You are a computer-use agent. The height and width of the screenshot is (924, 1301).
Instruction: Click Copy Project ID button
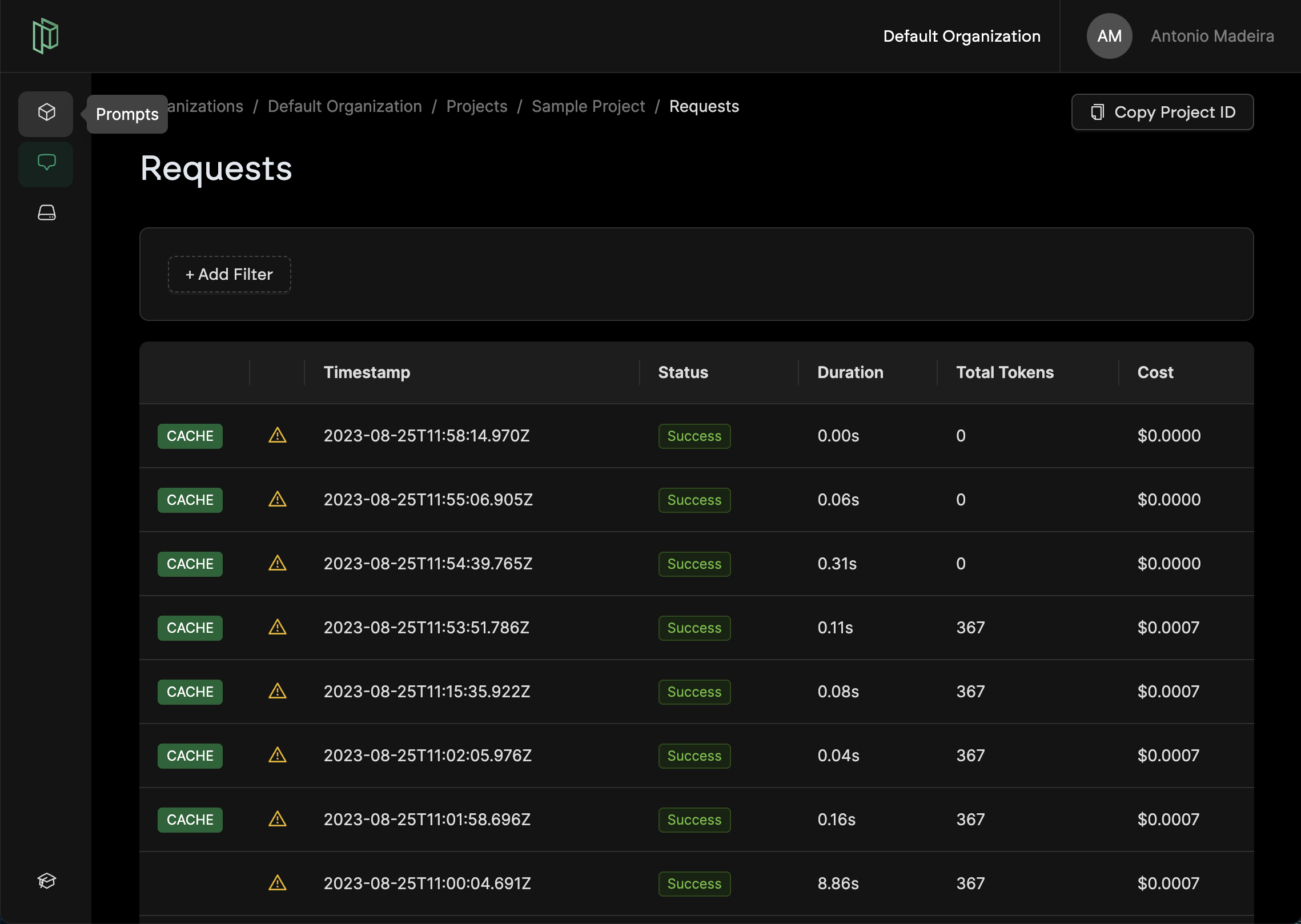1162,112
